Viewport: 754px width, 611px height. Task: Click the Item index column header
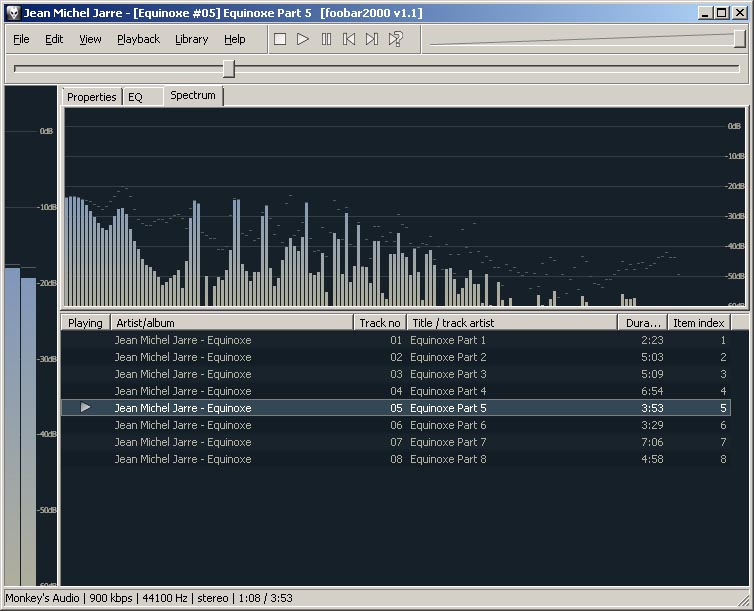699,323
